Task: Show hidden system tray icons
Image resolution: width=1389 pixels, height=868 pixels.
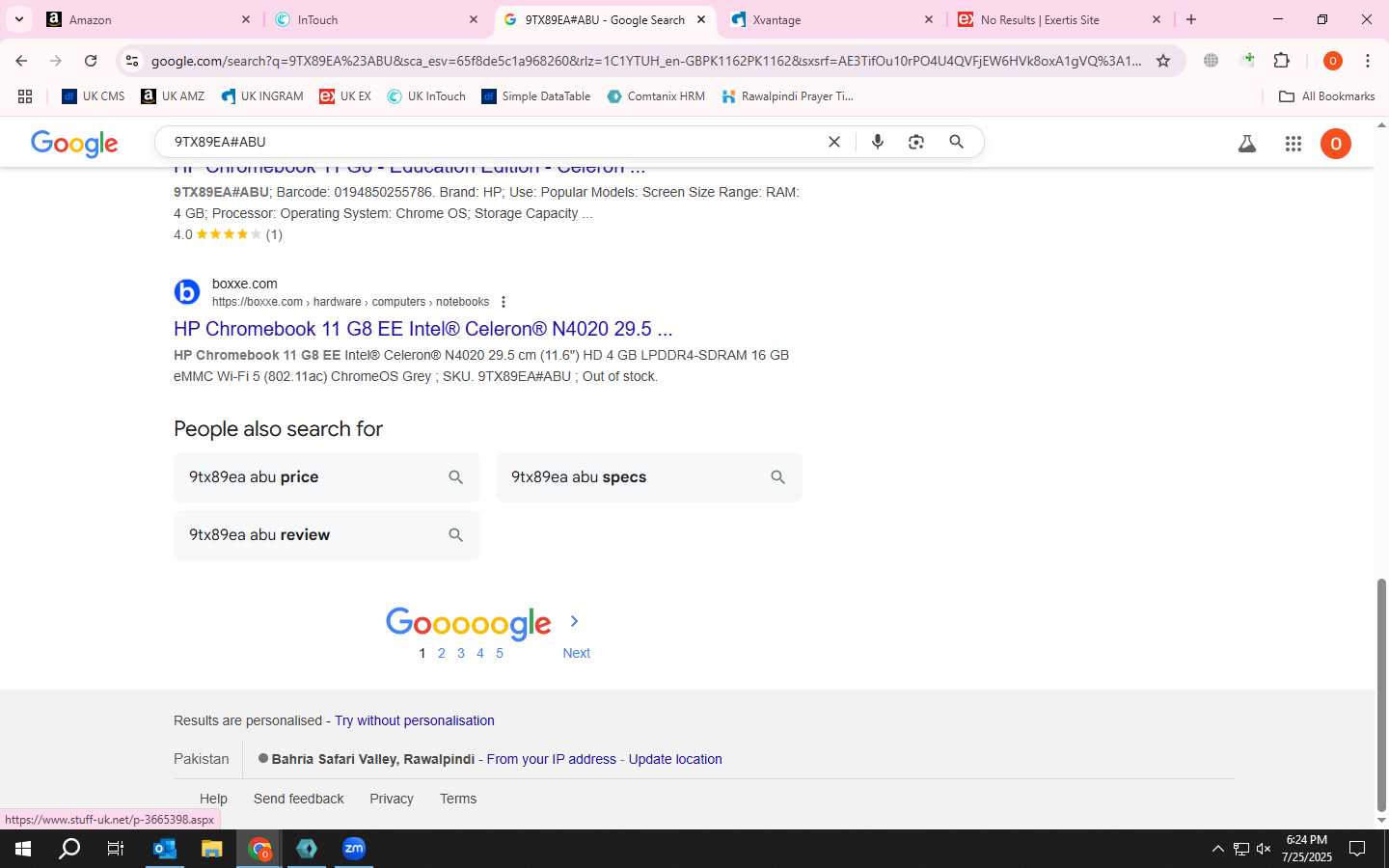Action: point(1217,849)
